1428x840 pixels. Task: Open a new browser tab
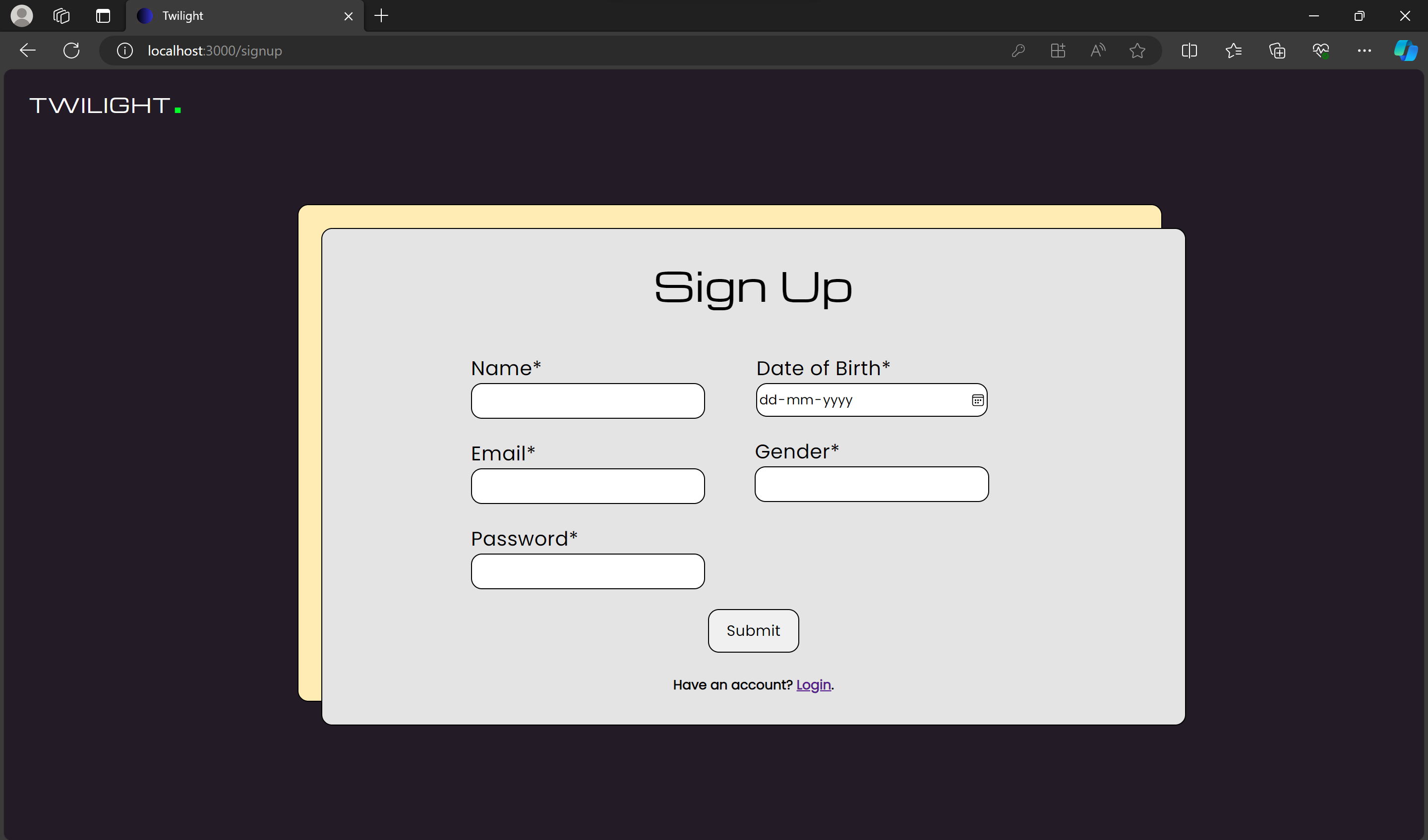[381, 15]
